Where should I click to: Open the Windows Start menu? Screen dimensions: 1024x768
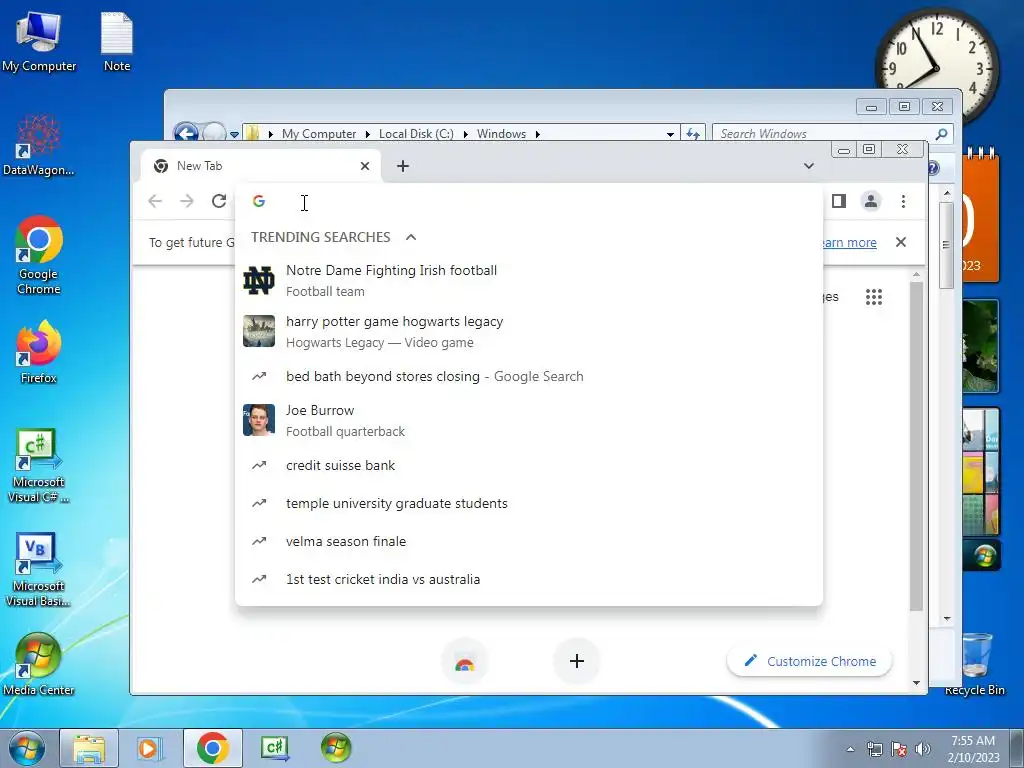(x=27, y=748)
